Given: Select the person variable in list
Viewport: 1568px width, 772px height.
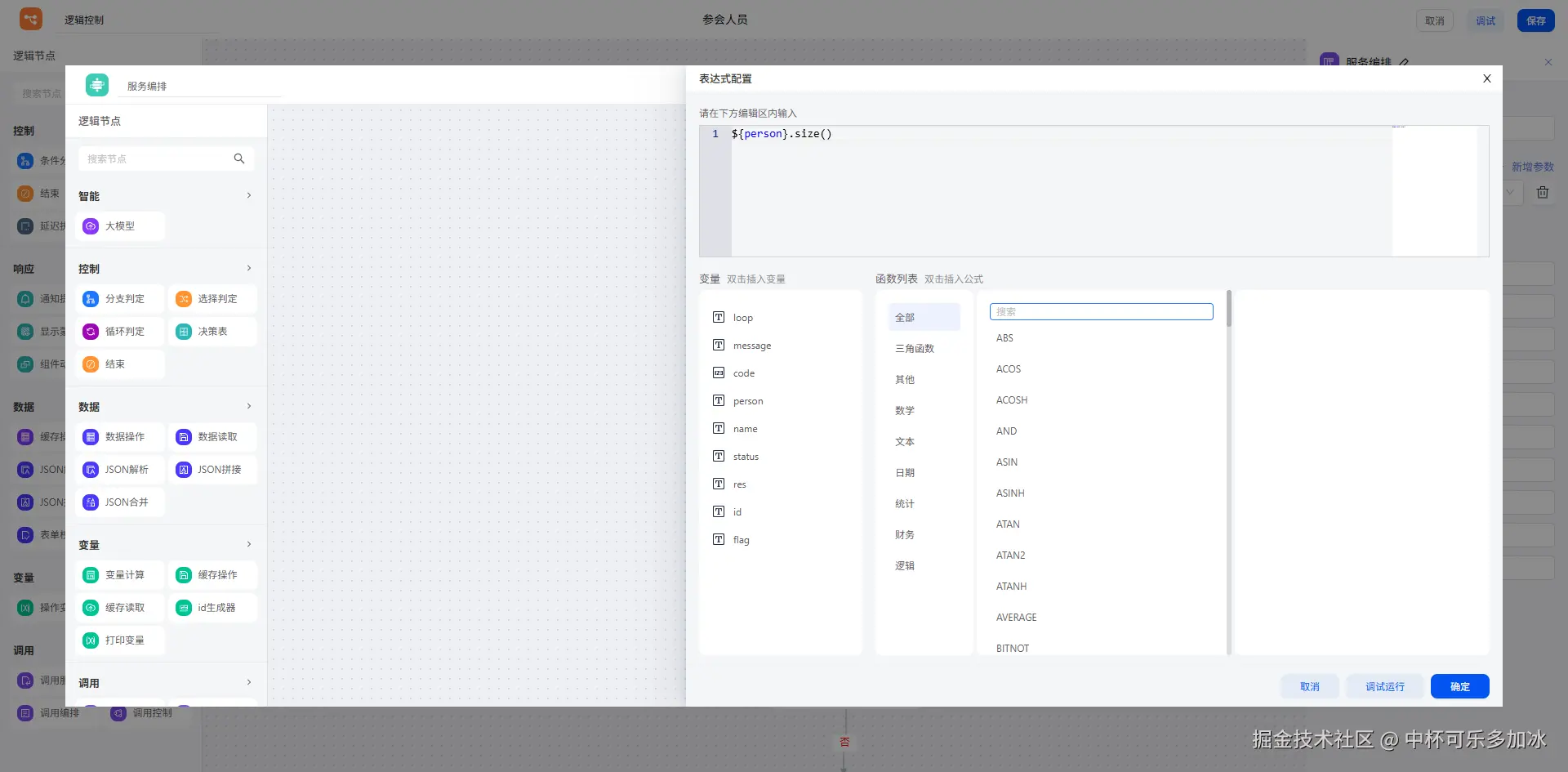Looking at the screenshot, I should point(747,401).
